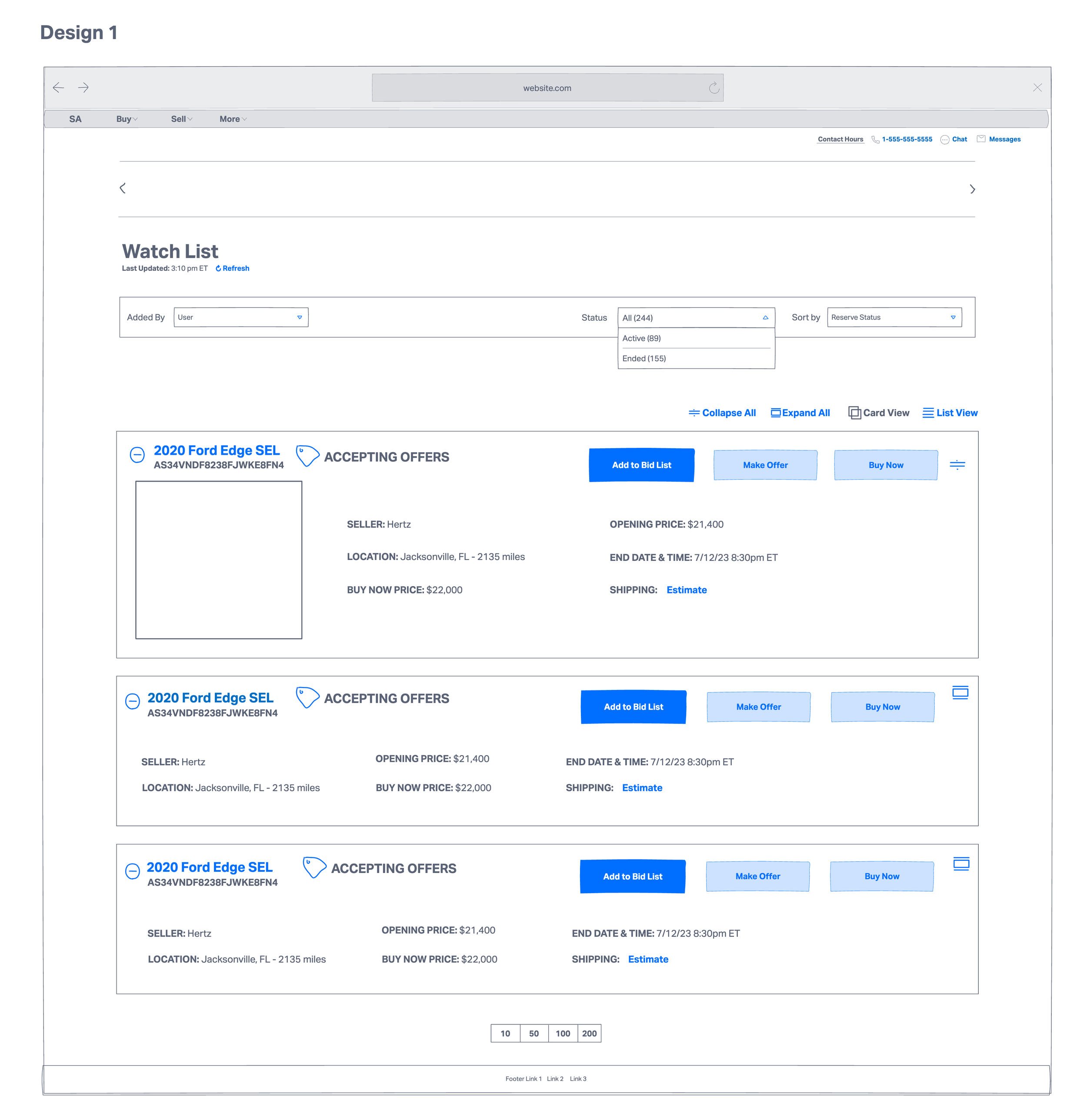The image size is (1087, 1120).
Task: Click footer Link 3
Action: tap(578, 1079)
